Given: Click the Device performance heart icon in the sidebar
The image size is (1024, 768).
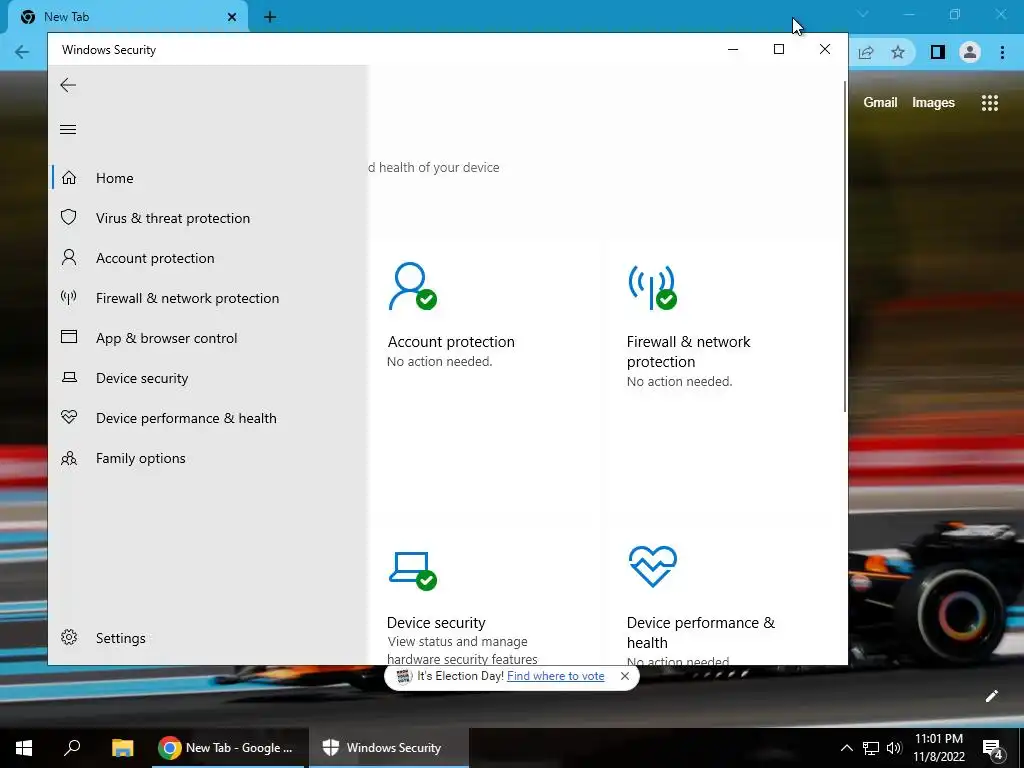Looking at the screenshot, I should [x=69, y=417].
